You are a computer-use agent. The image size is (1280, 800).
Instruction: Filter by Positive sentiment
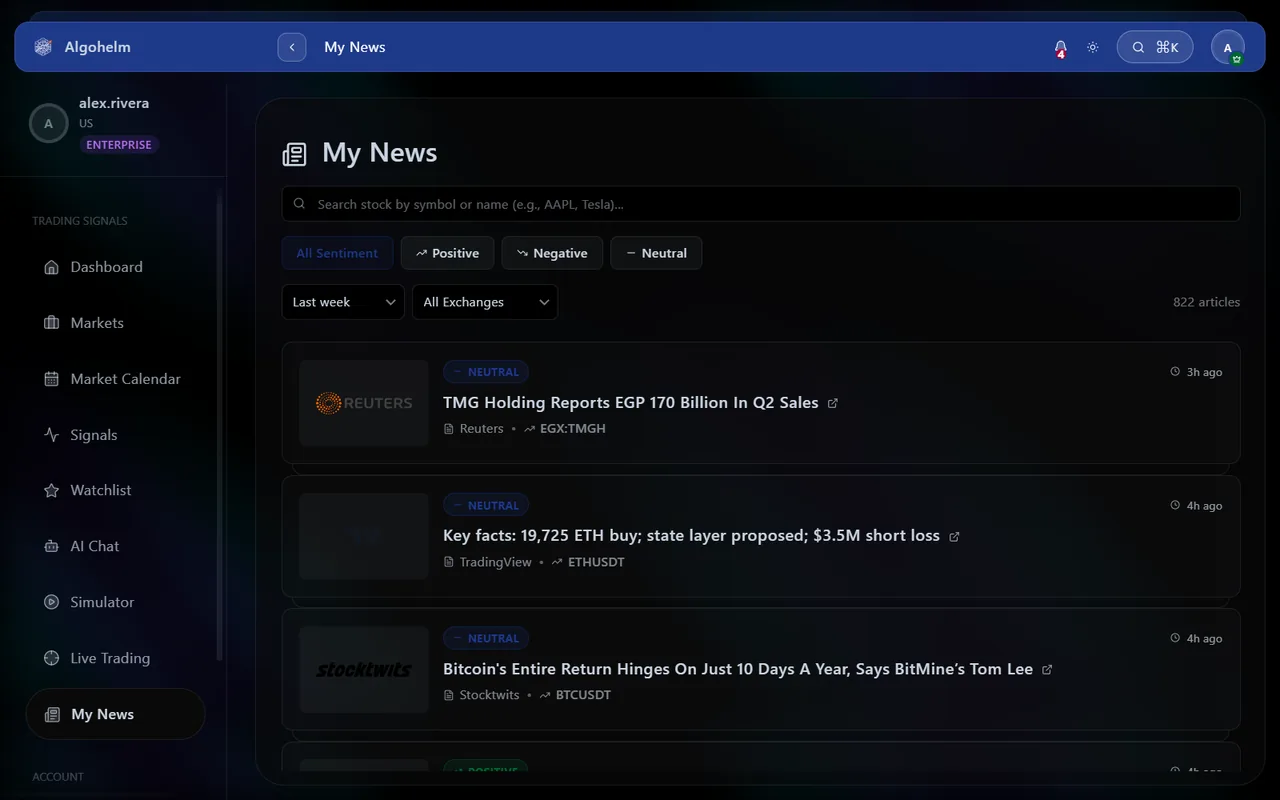[447, 253]
